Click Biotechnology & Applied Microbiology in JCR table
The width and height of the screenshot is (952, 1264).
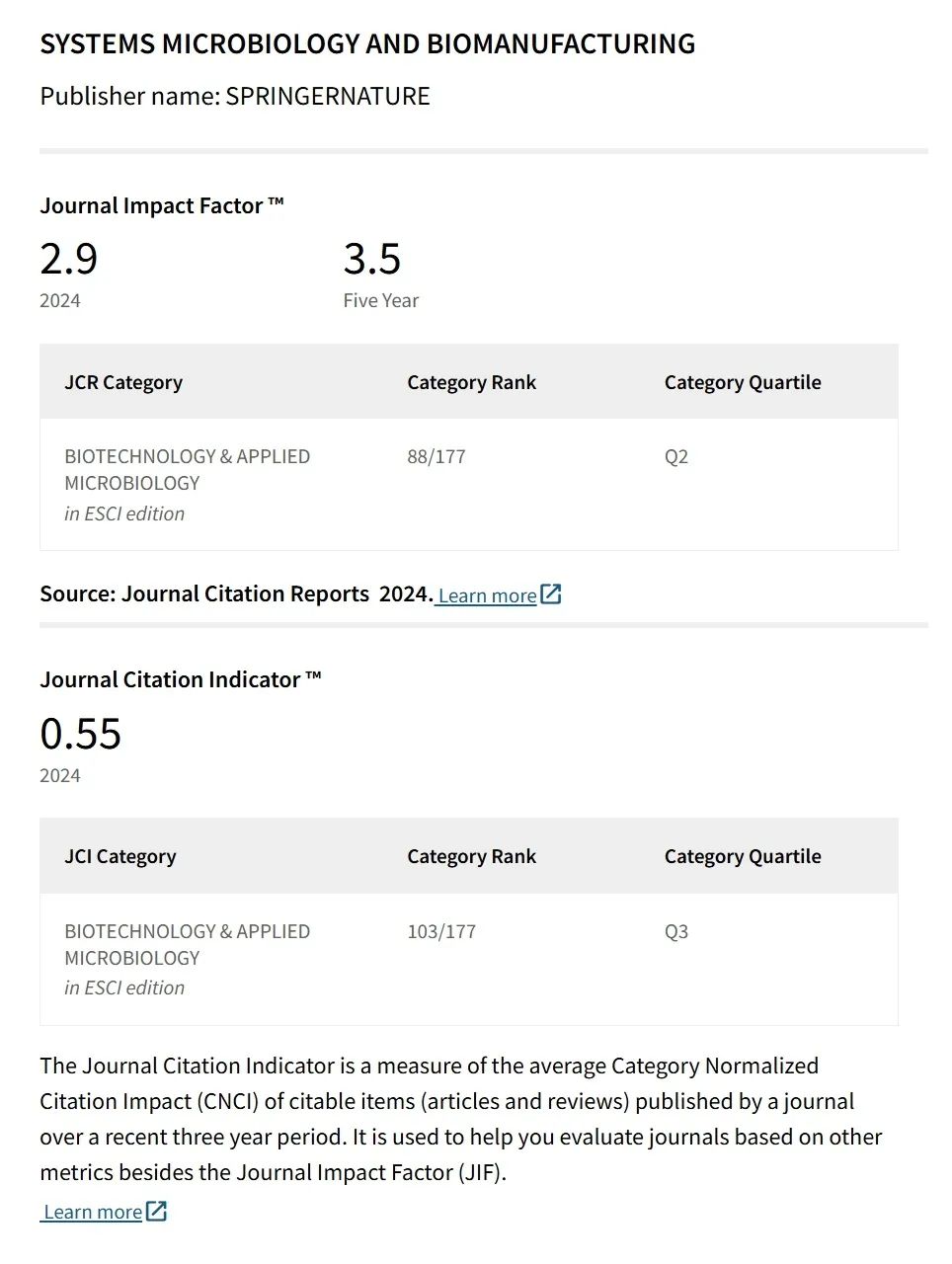tap(188, 469)
